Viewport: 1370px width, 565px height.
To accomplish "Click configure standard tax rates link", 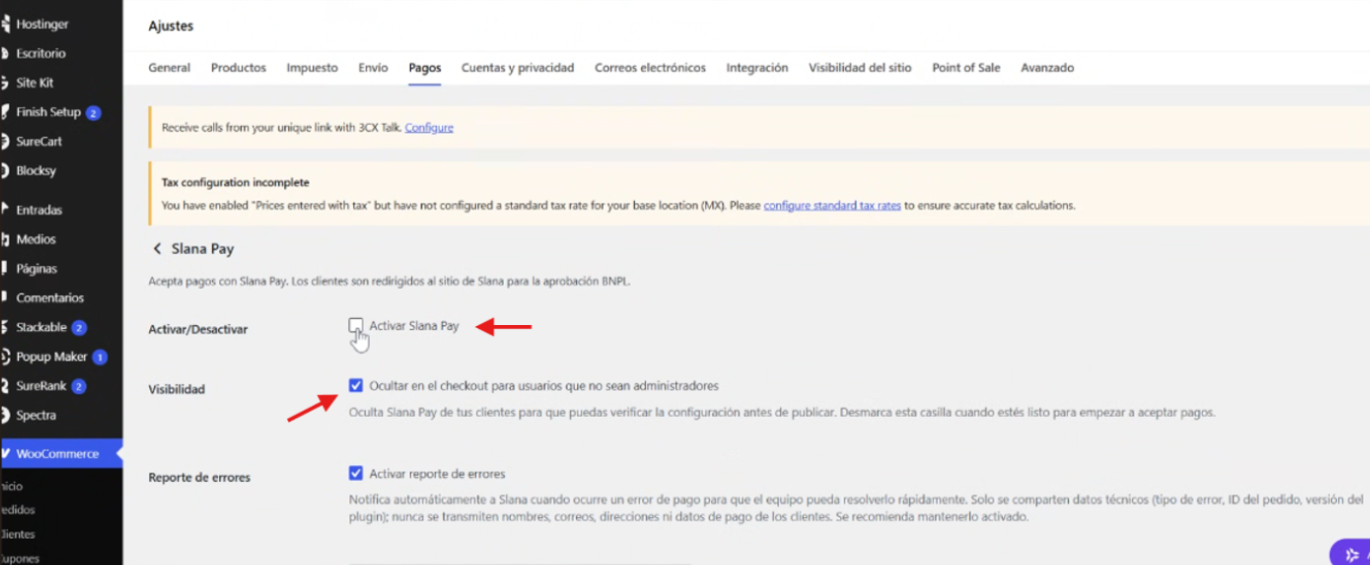I will click(x=832, y=205).
